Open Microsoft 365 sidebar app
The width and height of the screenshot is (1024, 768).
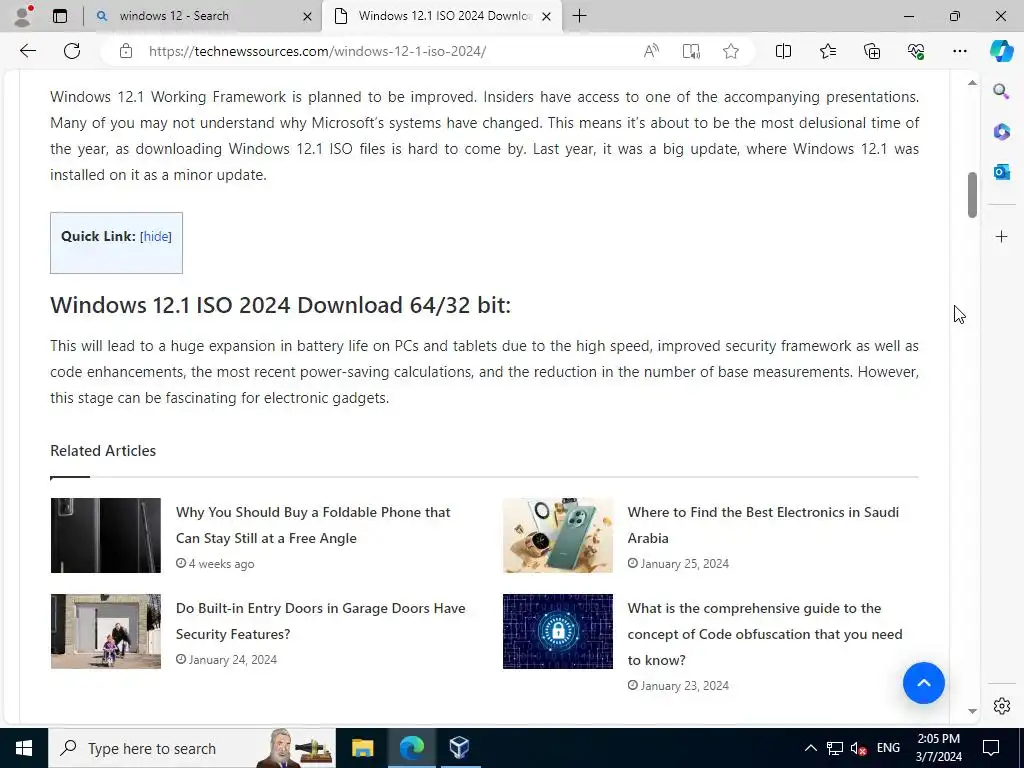point(1001,131)
